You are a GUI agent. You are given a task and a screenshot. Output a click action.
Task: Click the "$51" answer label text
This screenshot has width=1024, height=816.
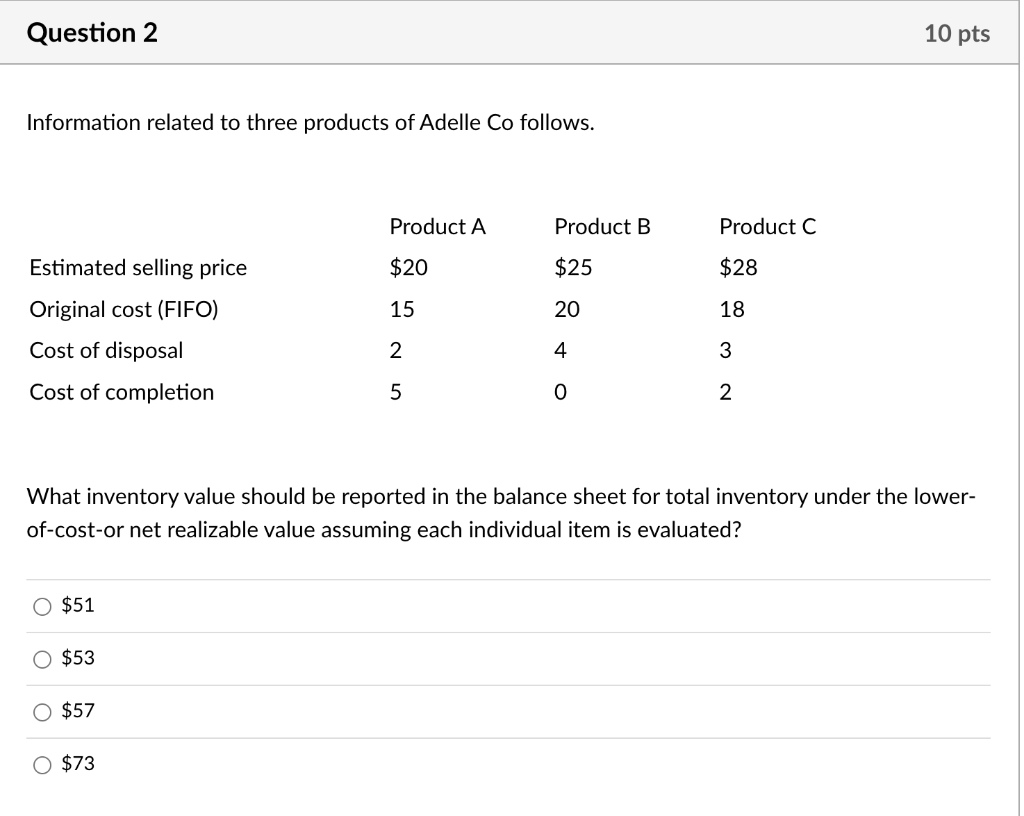(78, 605)
